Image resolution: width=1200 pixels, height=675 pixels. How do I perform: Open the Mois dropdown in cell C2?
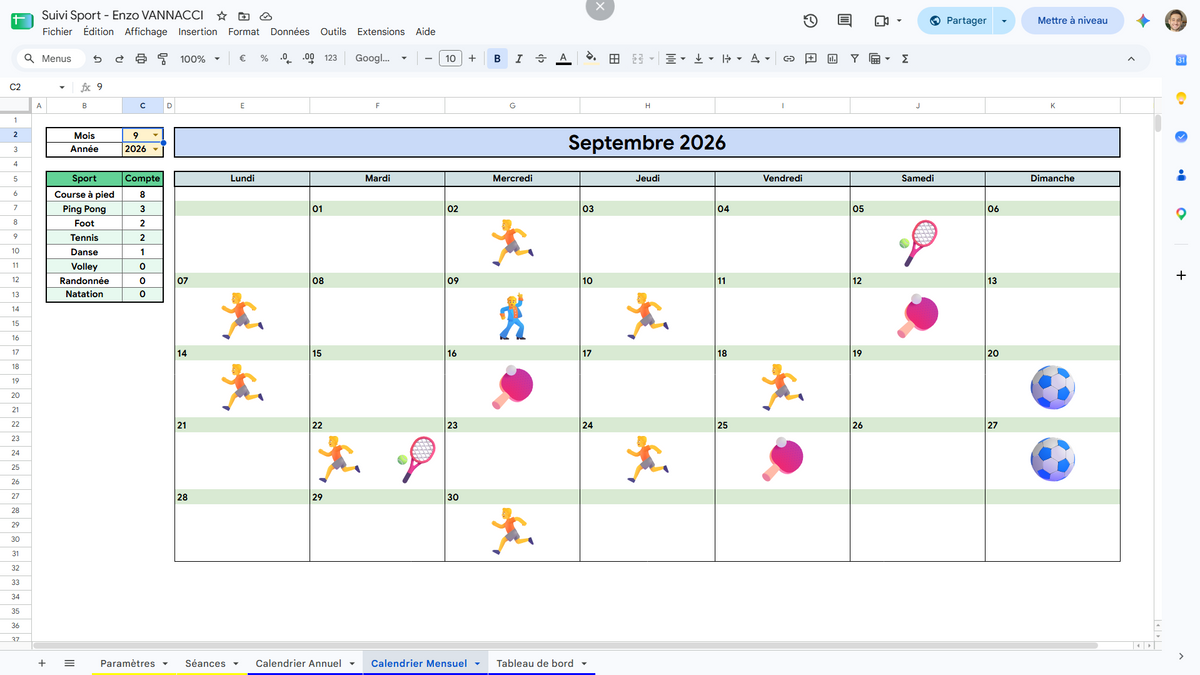155,135
